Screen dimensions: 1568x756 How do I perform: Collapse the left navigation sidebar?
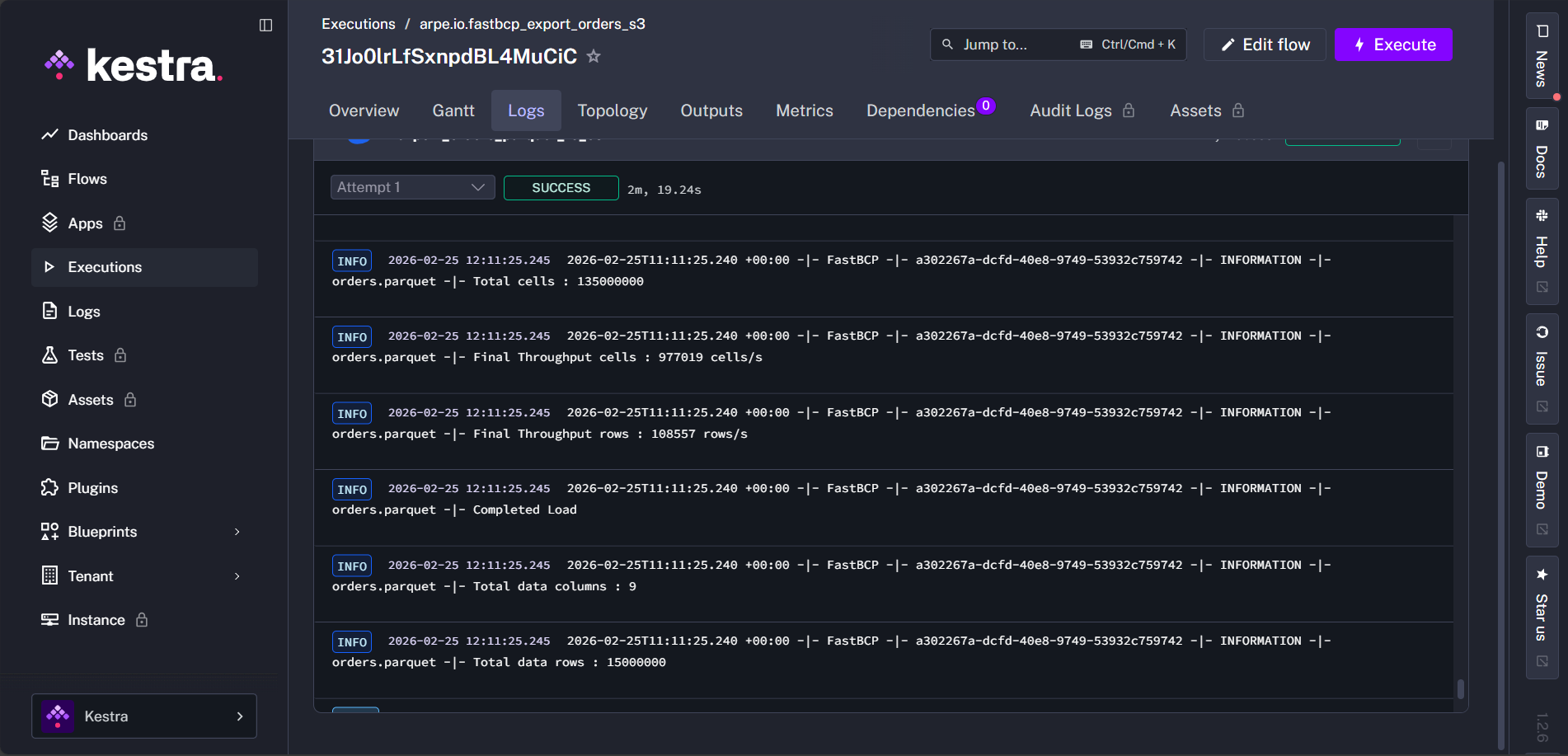[264, 25]
